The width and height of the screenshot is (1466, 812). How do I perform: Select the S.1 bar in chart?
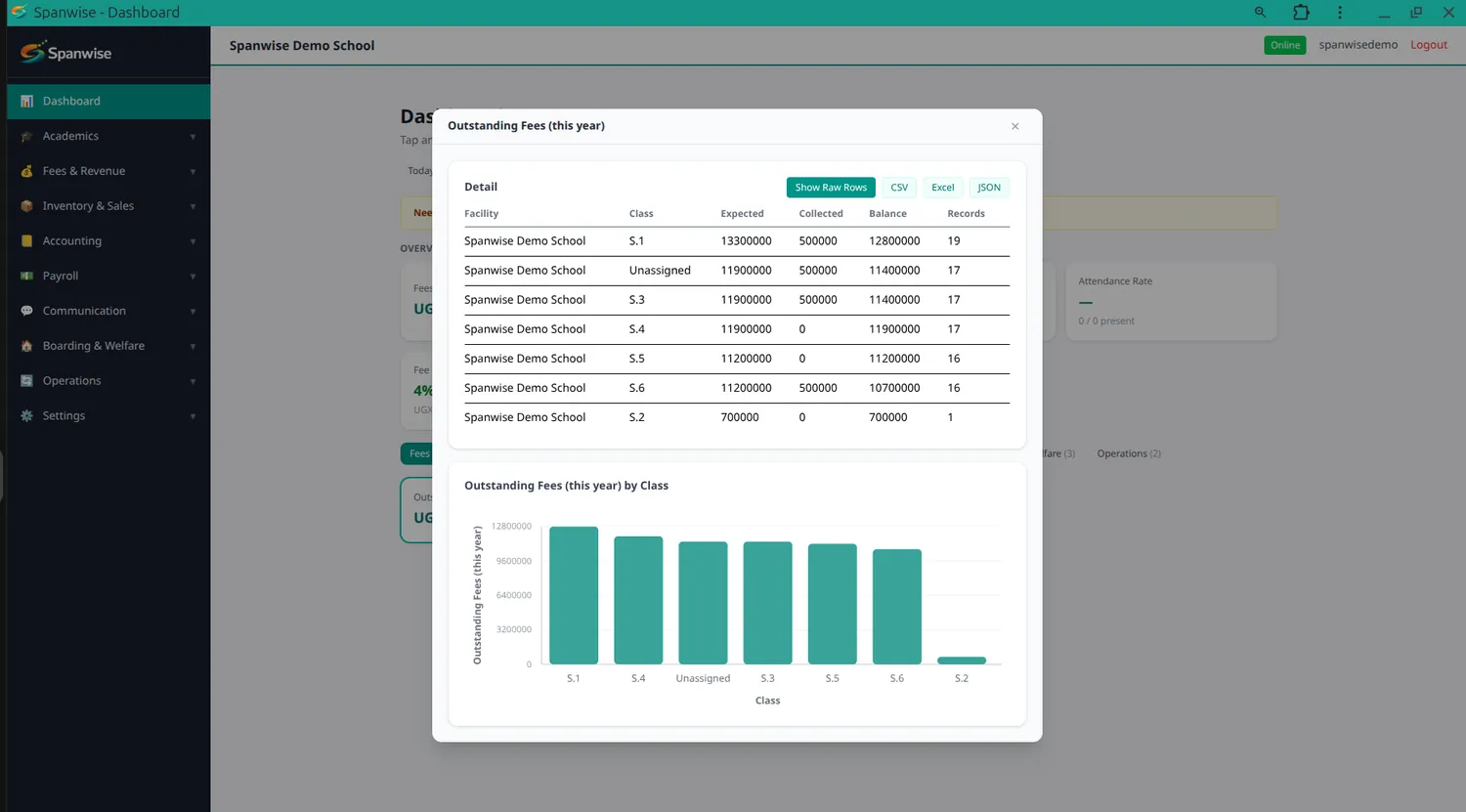(x=574, y=595)
